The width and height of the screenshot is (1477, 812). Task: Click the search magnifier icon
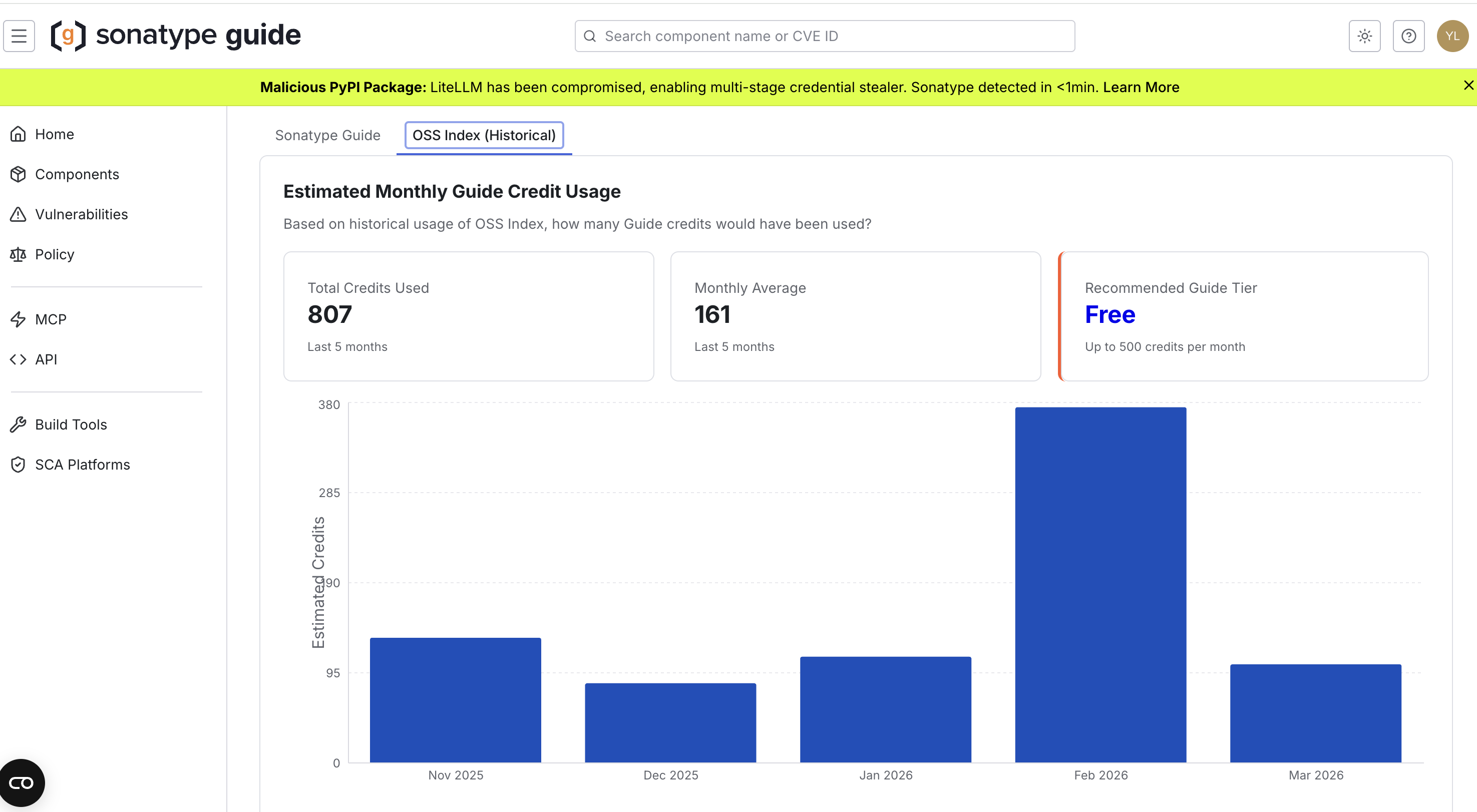click(x=589, y=36)
